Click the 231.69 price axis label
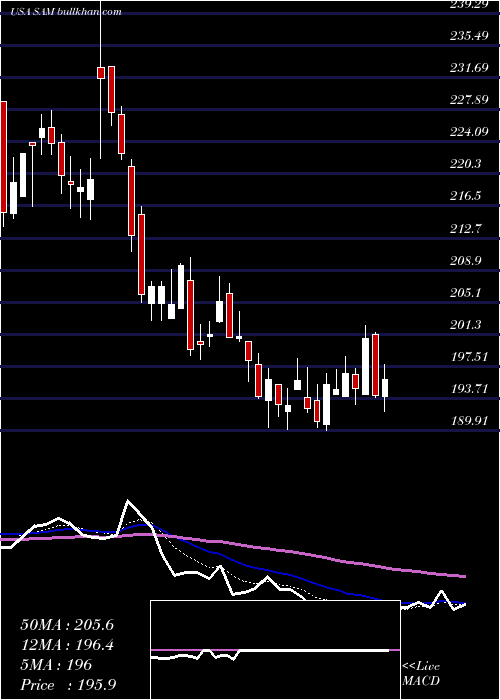Screen dimensions: 500x700 point(468,68)
